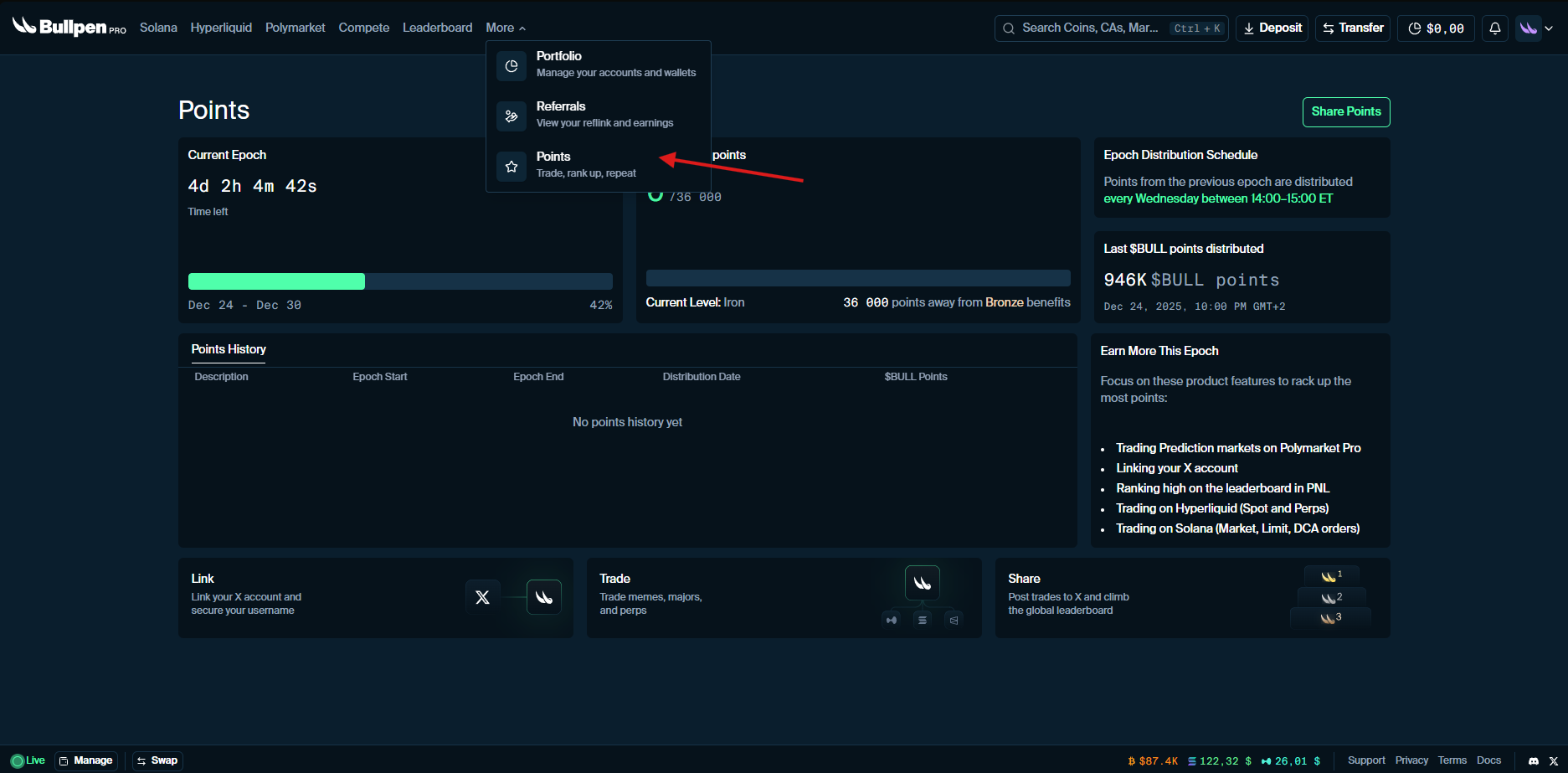Expand the profile avatar dropdown
The width and height of the screenshot is (1568, 773).
(1535, 28)
